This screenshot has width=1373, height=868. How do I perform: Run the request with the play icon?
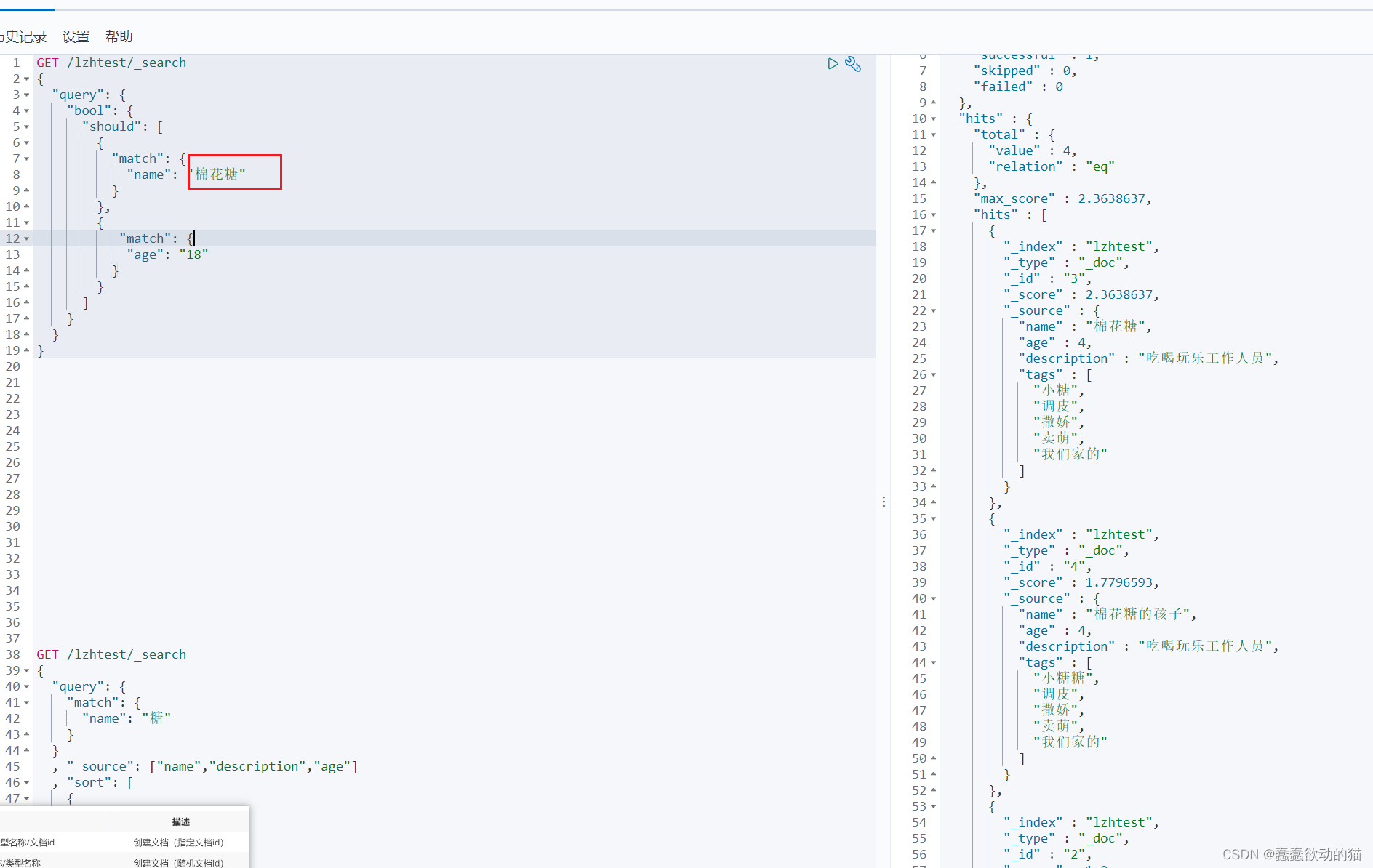[x=833, y=64]
